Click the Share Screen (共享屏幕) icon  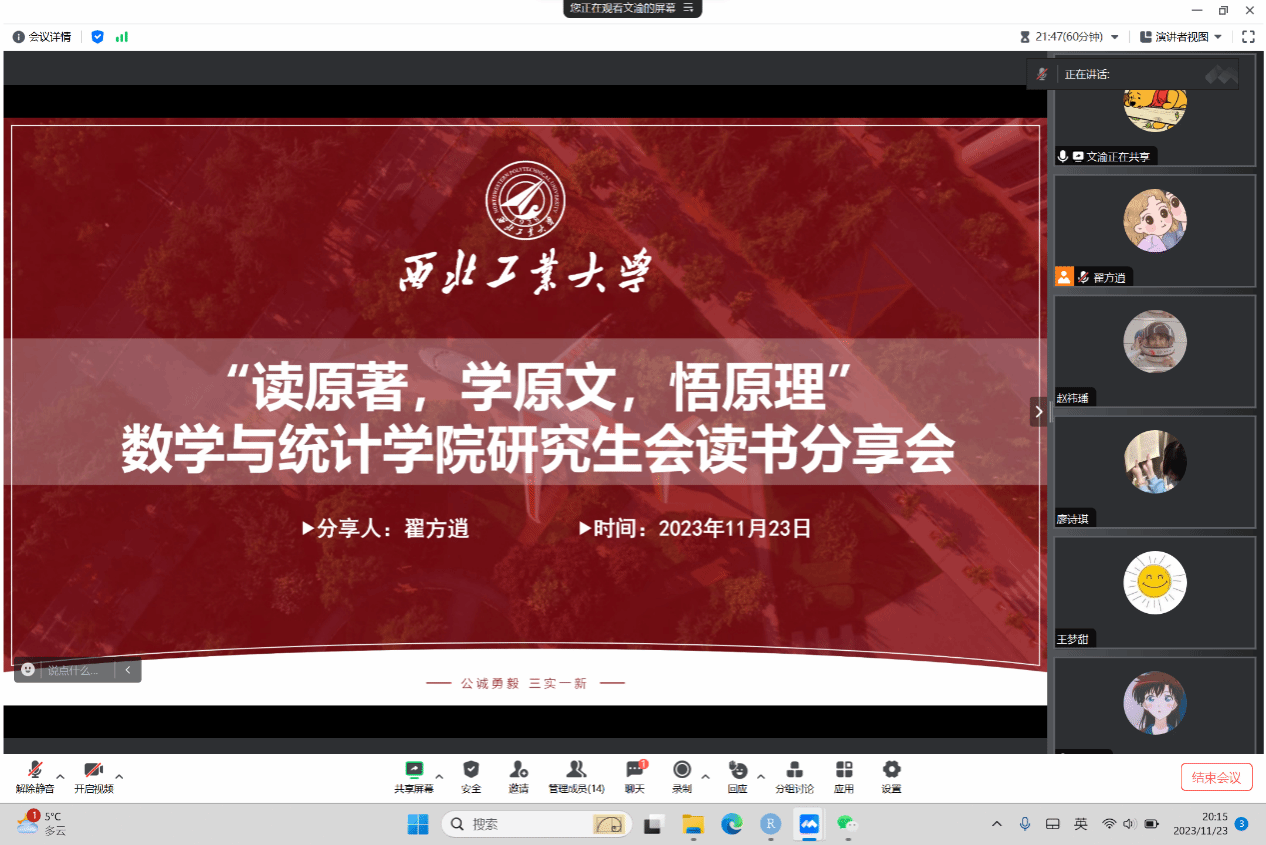(x=413, y=770)
